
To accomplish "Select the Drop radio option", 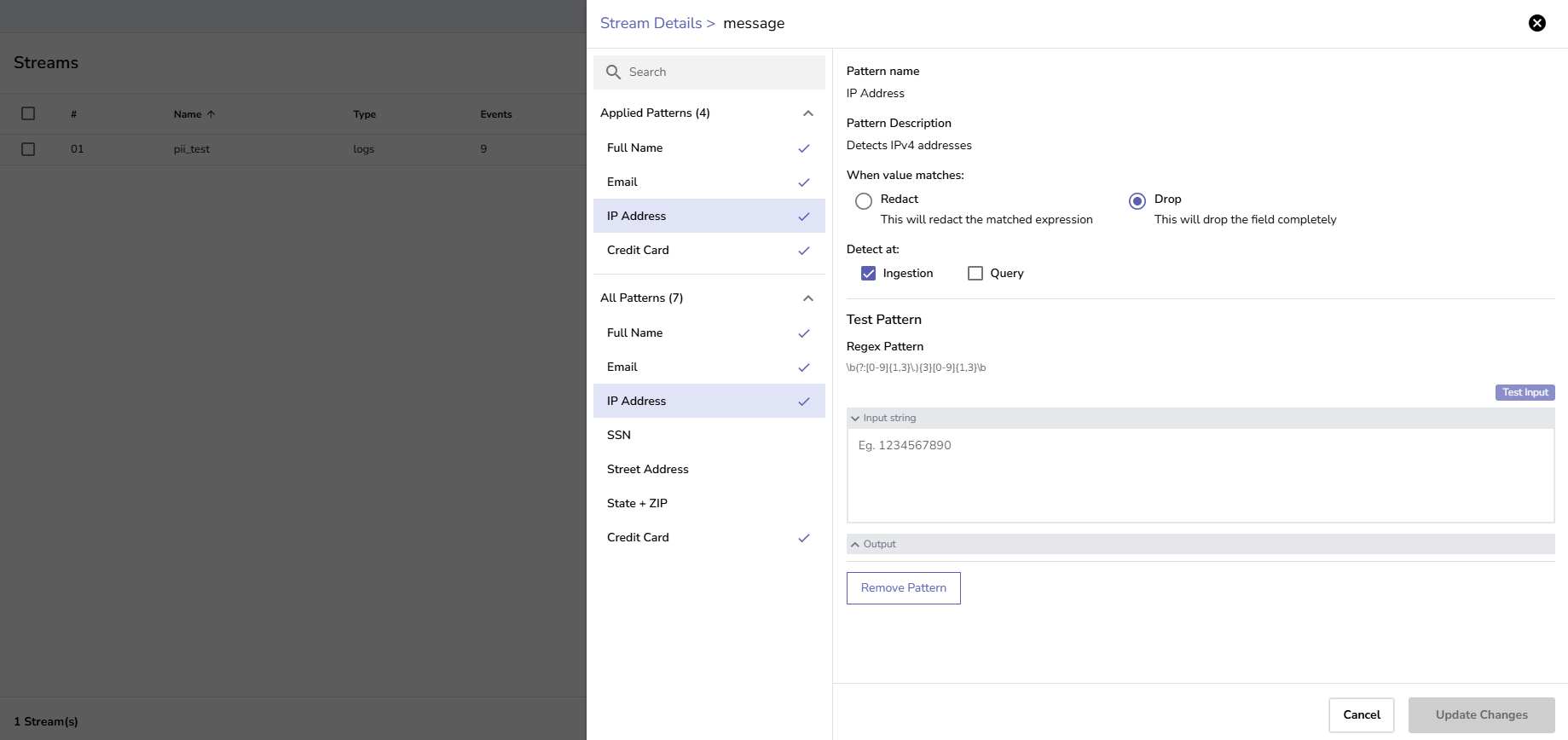I will pos(1137,201).
